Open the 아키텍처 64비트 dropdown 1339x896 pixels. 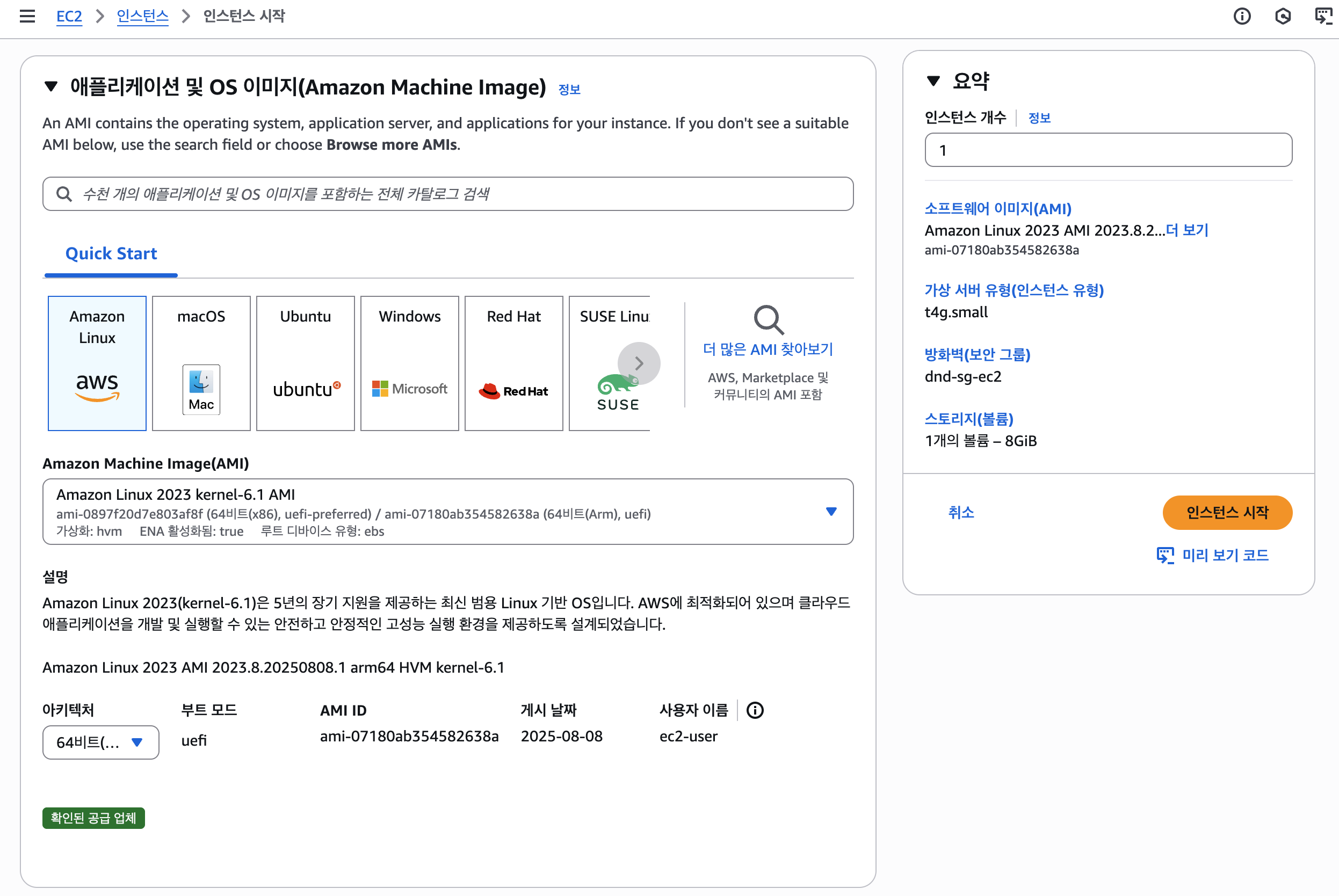pyautogui.click(x=100, y=742)
